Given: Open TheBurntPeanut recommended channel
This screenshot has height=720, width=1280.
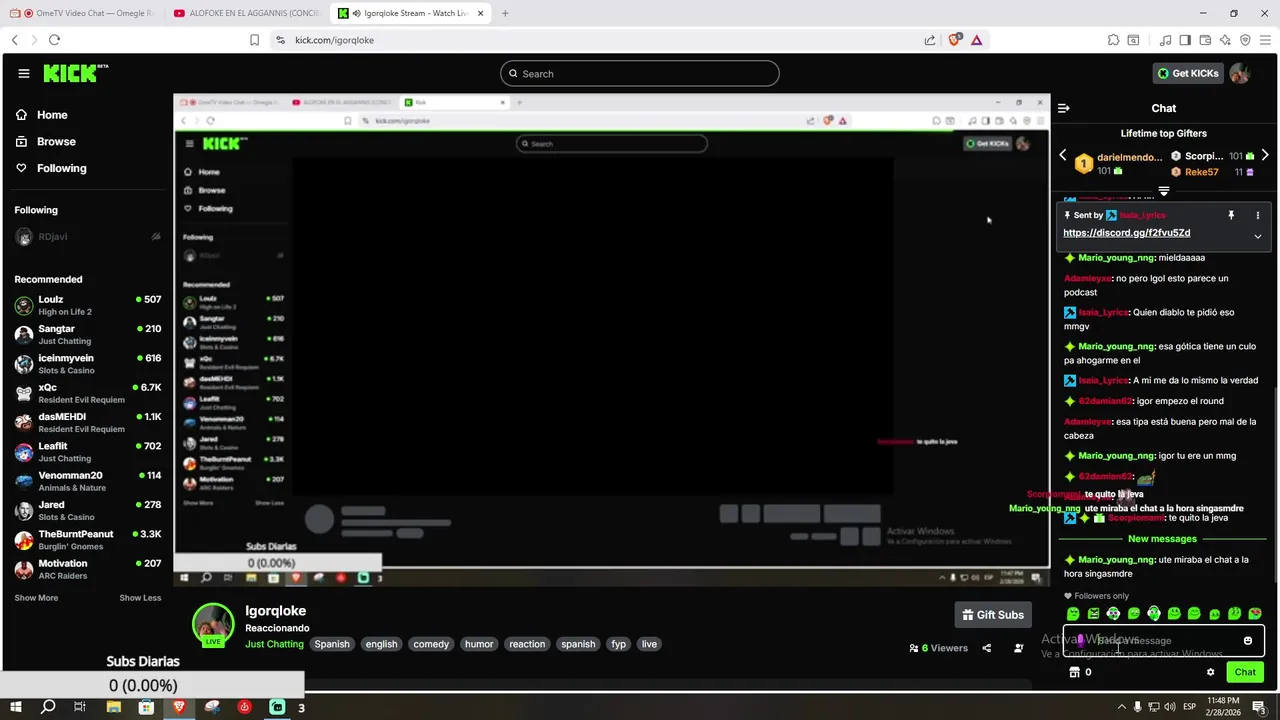Looking at the screenshot, I should pos(88,540).
